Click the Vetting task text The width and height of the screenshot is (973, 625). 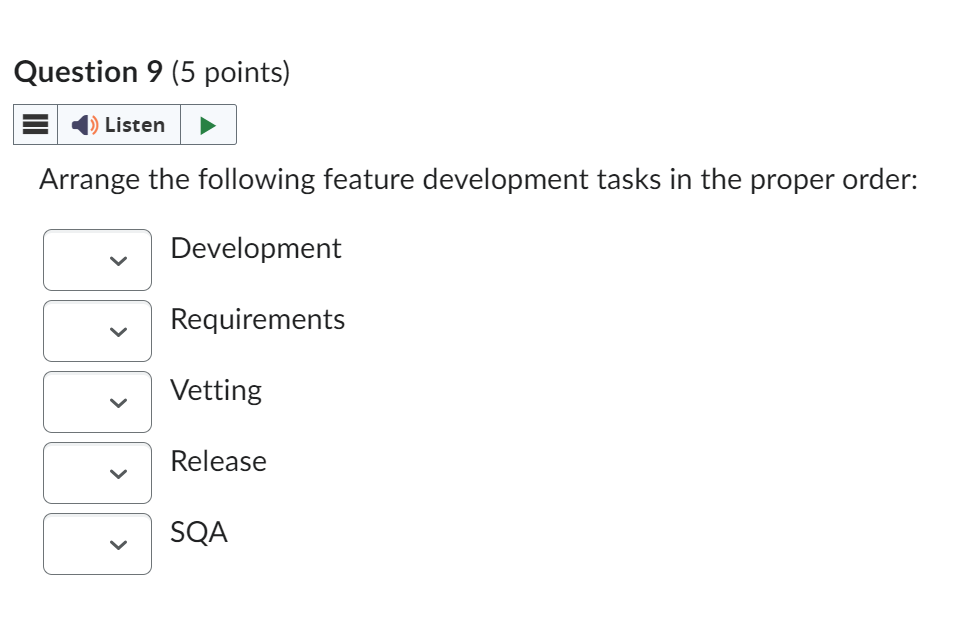pos(216,391)
